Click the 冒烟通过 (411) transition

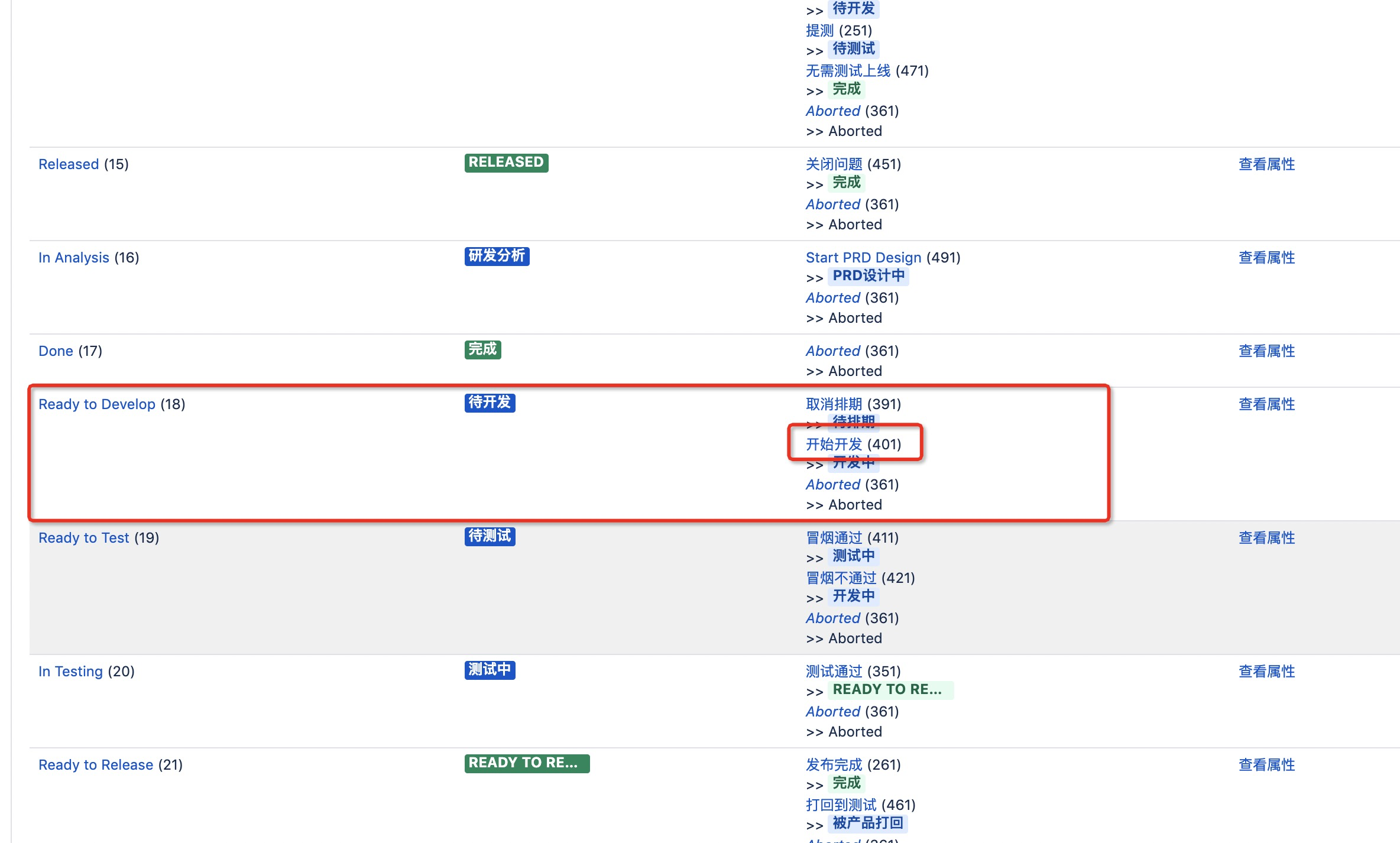pyautogui.click(x=834, y=538)
